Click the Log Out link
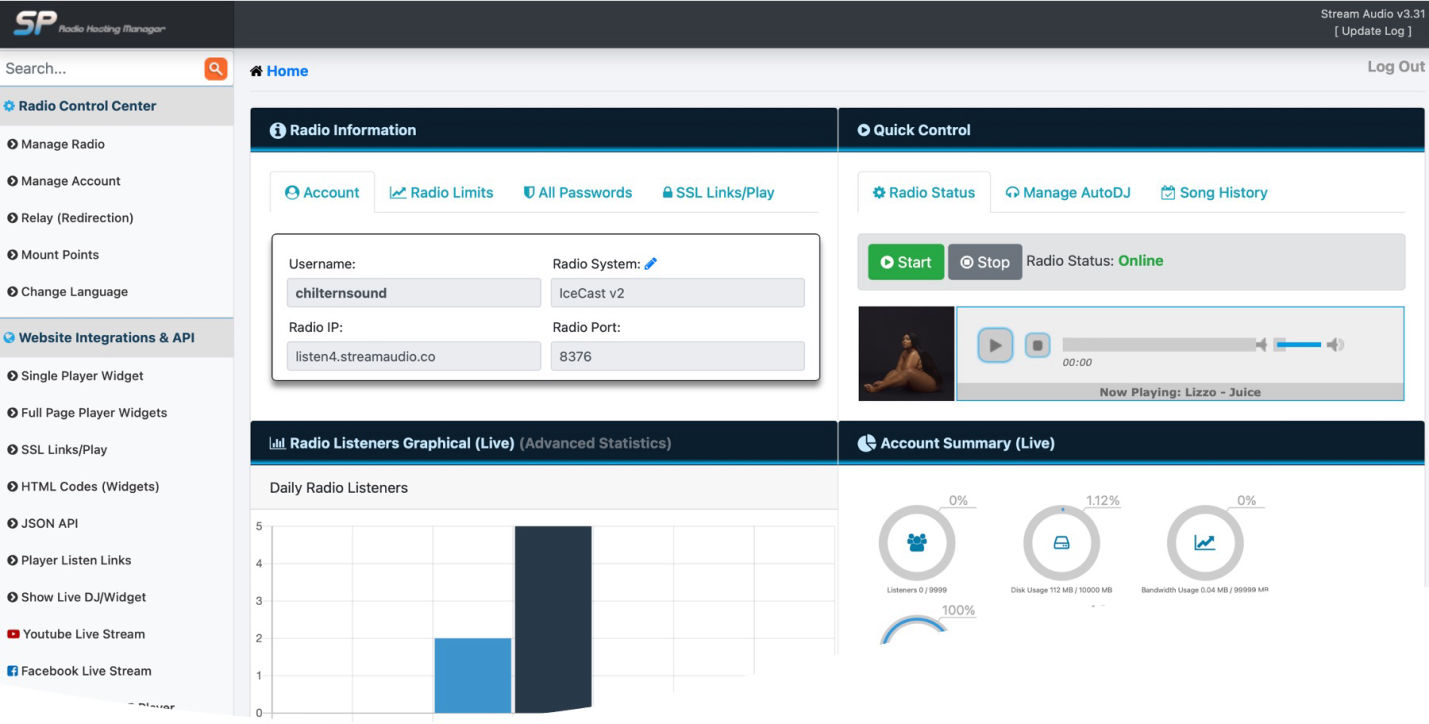 coord(1395,67)
